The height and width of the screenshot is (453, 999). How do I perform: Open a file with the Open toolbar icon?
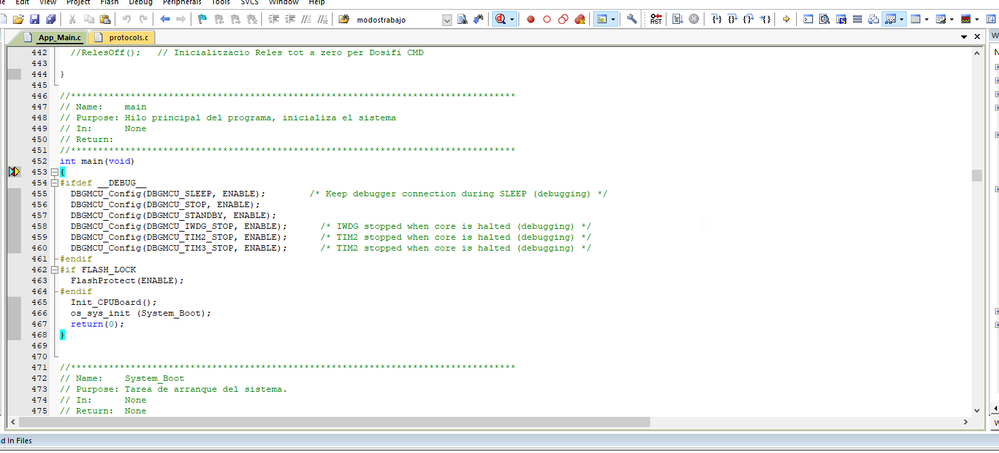(18, 19)
